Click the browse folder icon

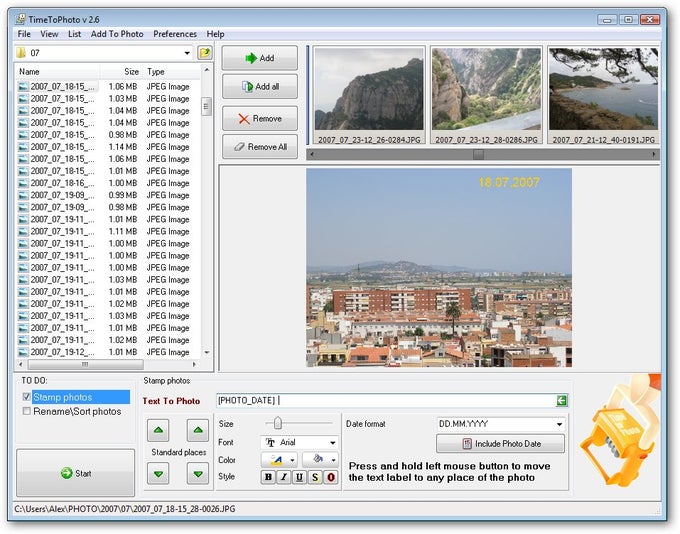205,53
